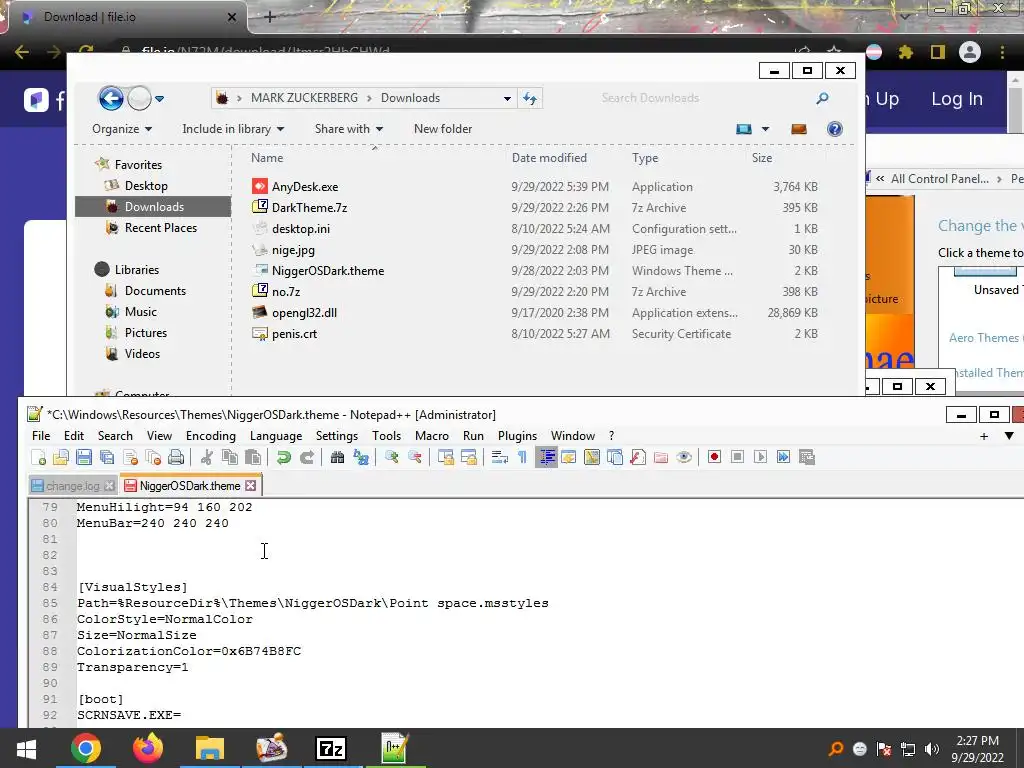Image resolution: width=1024 pixels, height=768 pixels.
Task: Open recent locations dropdown beside navigation arrows
Action: pyautogui.click(x=159, y=99)
